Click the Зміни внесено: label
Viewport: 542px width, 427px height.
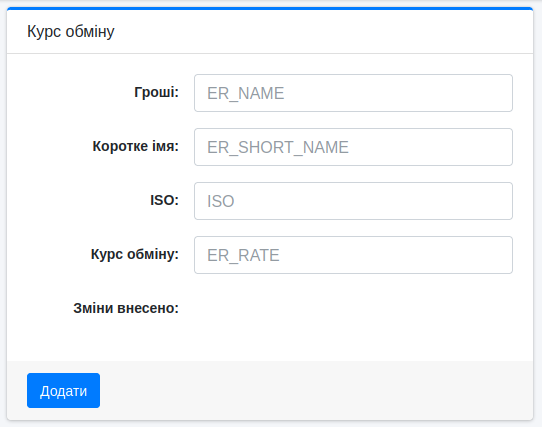tap(126, 308)
